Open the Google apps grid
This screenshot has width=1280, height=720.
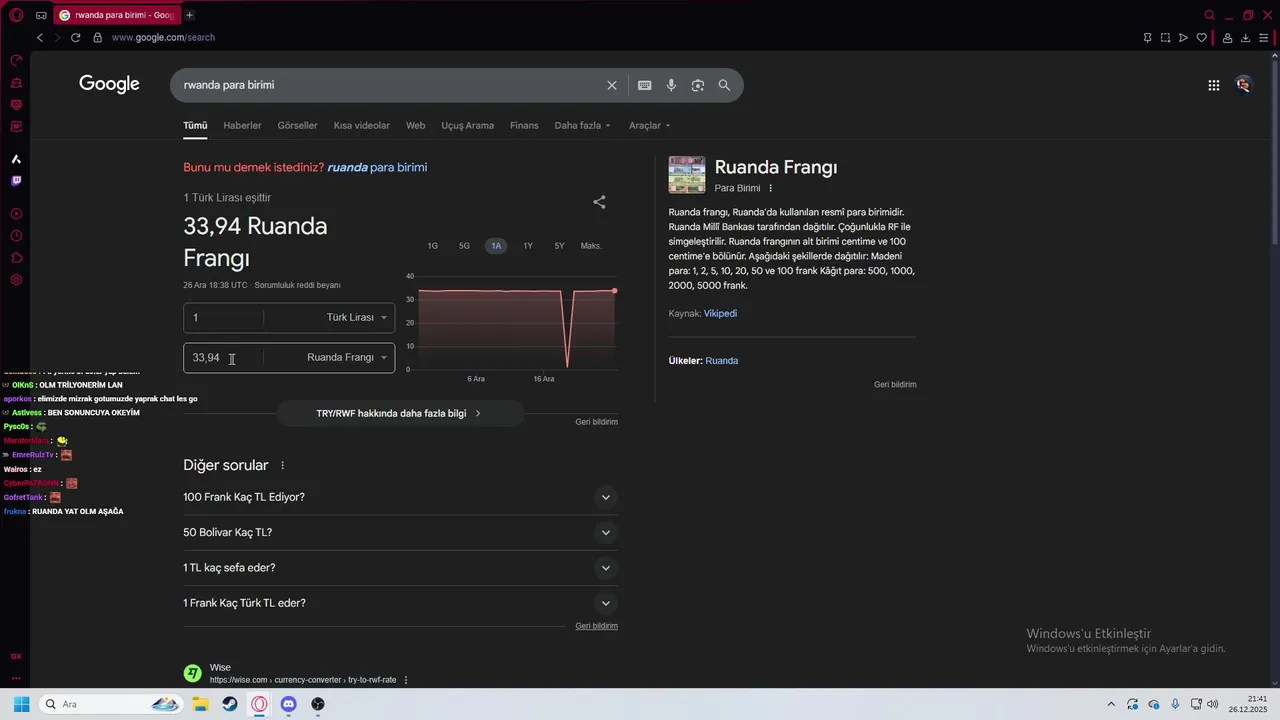click(1214, 85)
